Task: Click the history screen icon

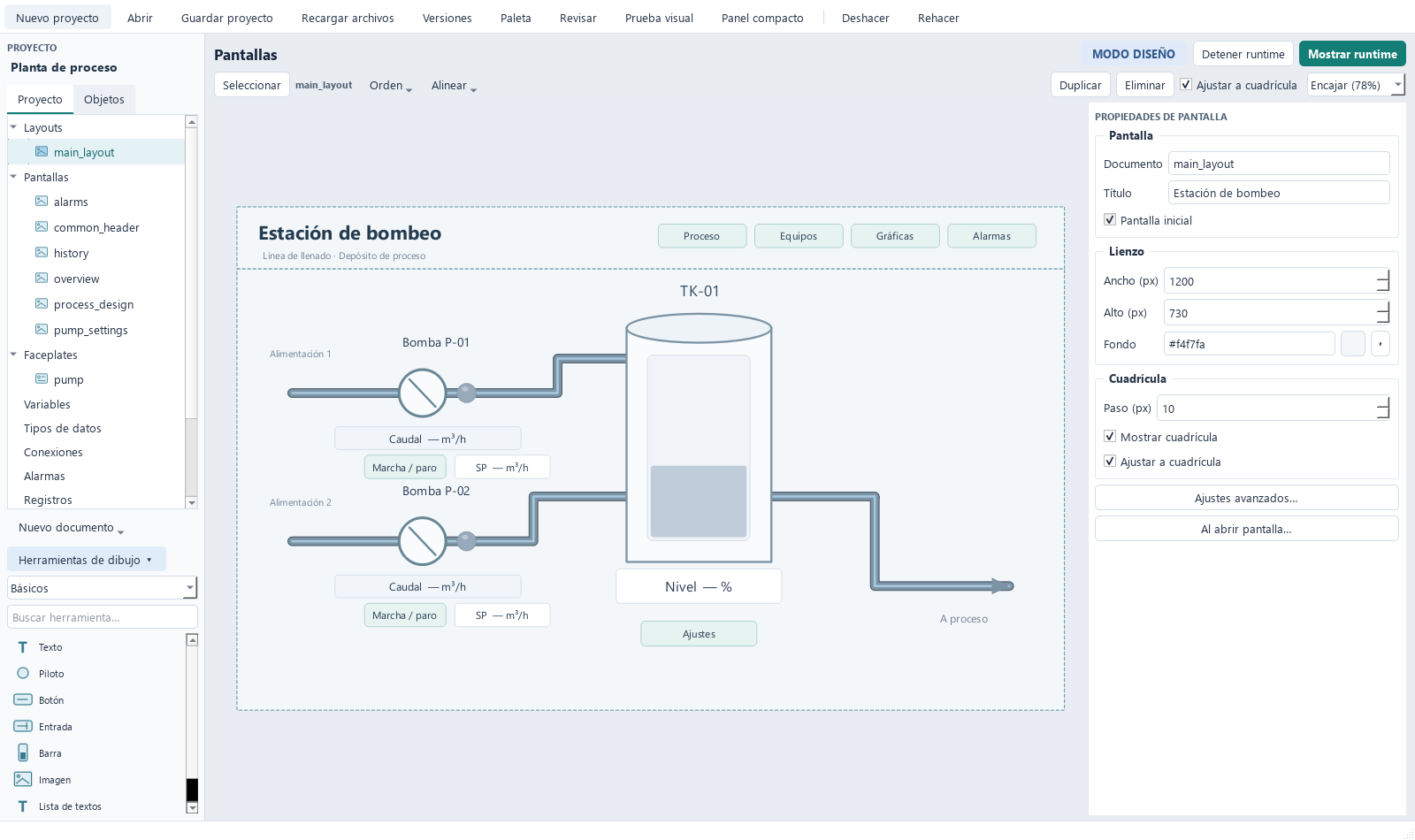Action: (42, 252)
